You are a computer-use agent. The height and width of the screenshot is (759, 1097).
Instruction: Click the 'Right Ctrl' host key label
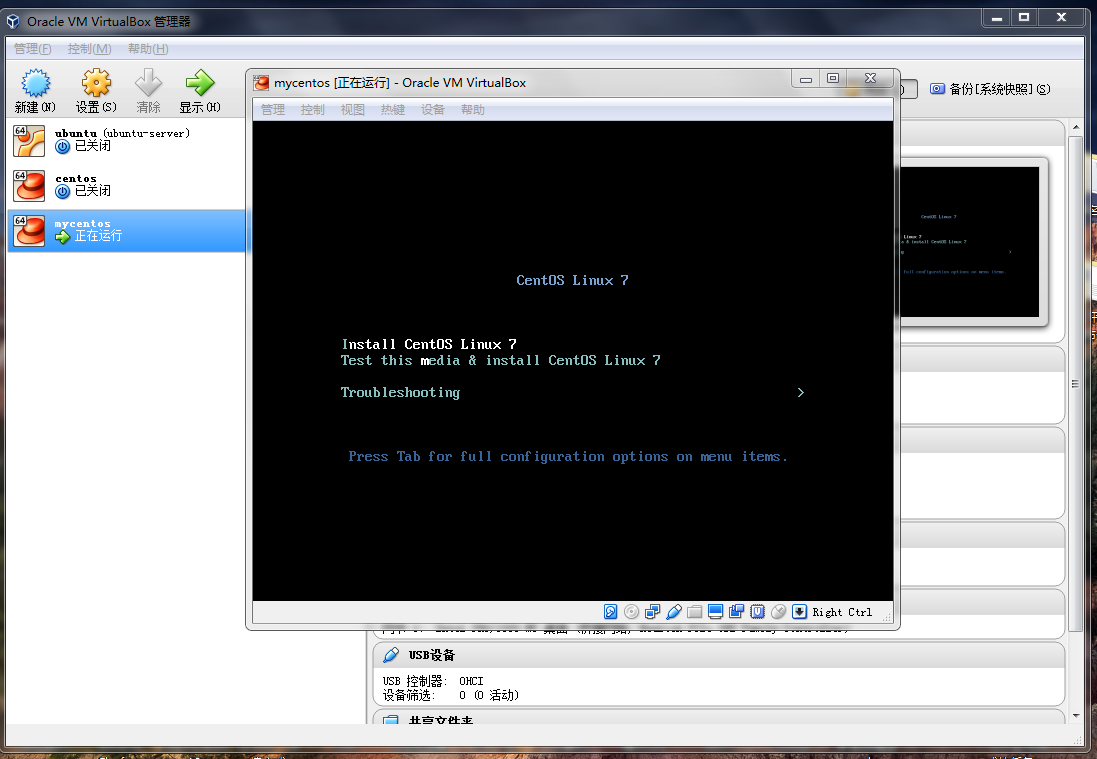(x=842, y=612)
